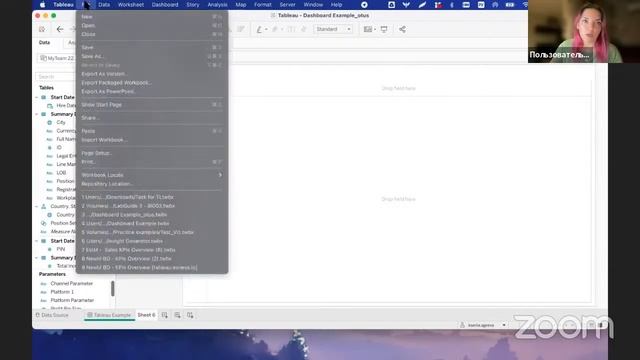Select the Data pane tab

click(x=44, y=43)
